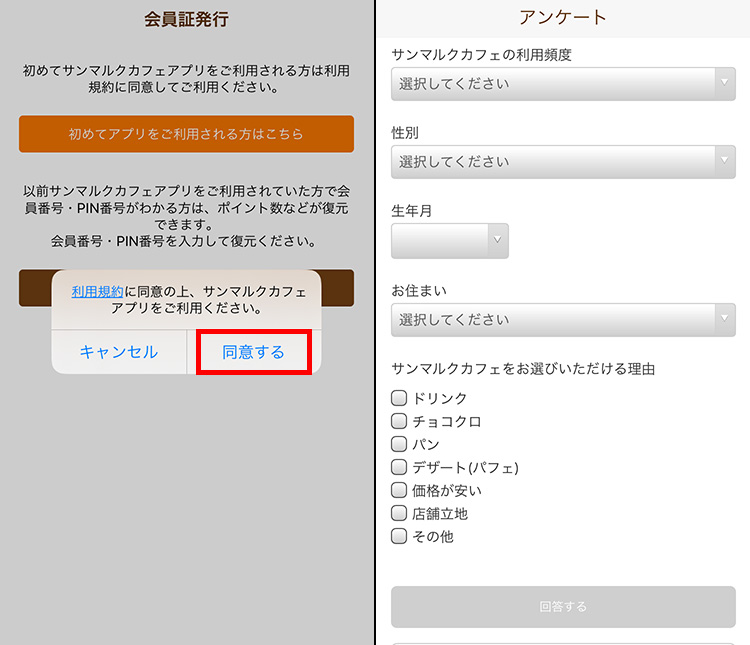Viewport: 750px width, 645px height.
Task: Open the 利用頻度 dropdown
Action: click(x=563, y=84)
